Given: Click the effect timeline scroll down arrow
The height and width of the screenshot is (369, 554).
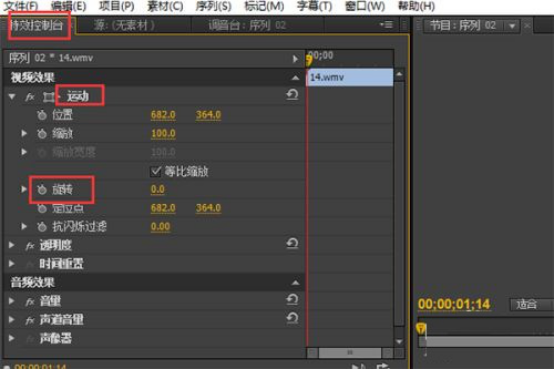Looking at the screenshot, I should click(x=399, y=341).
